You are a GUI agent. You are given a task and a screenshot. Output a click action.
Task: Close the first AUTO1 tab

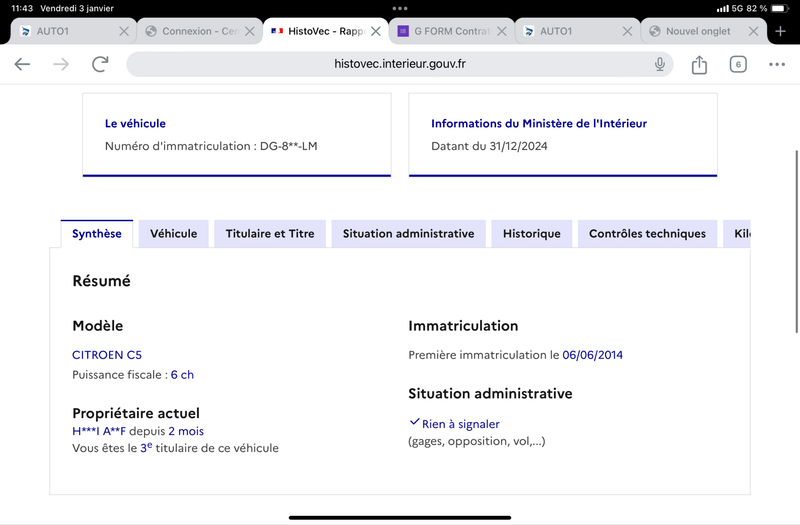(x=123, y=31)
